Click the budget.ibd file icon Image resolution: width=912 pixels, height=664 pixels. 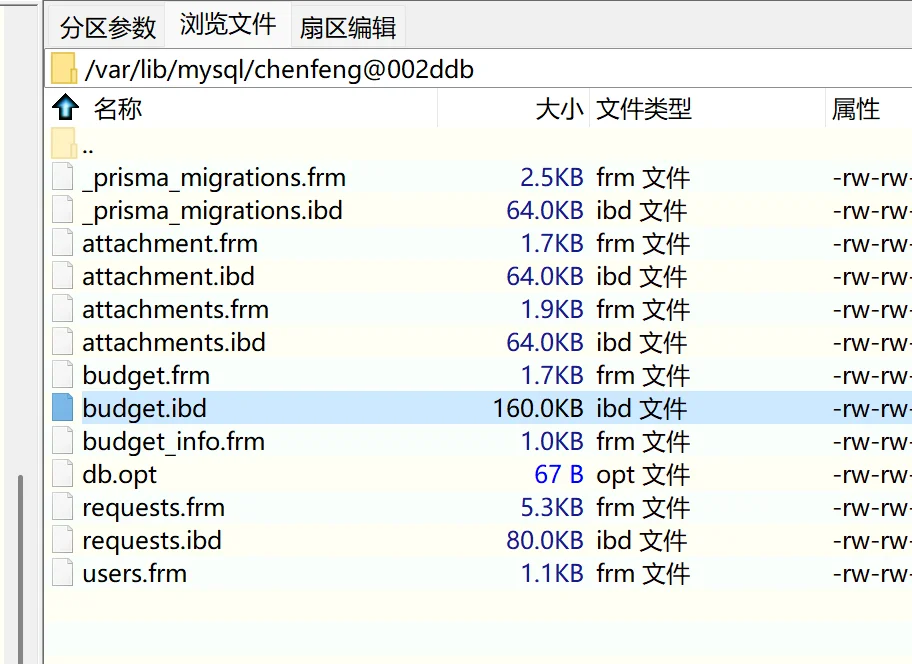[63, 408]
